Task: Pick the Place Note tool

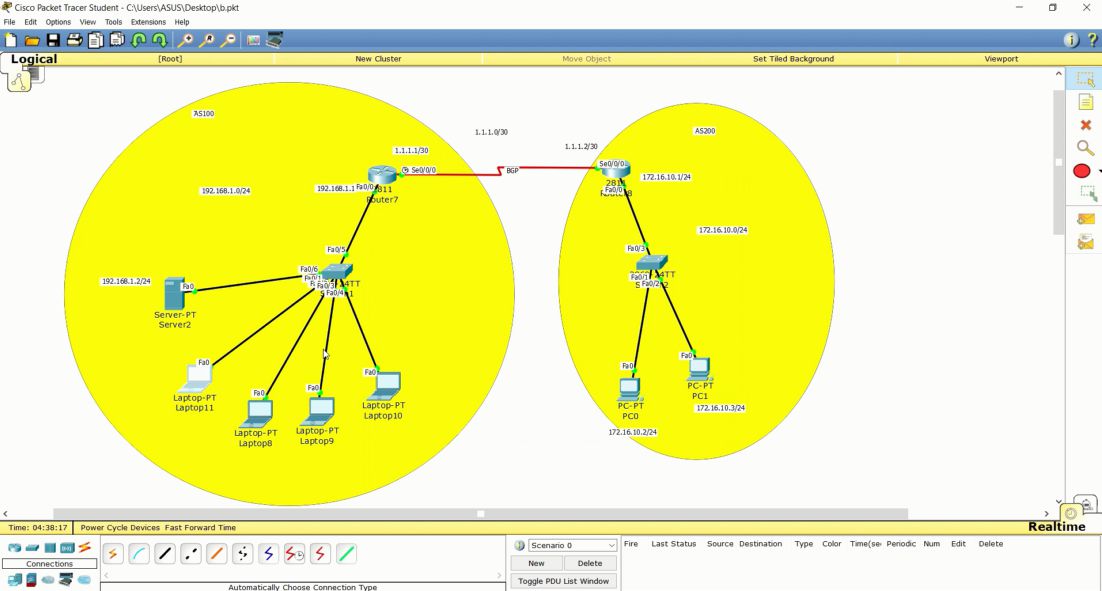Action: 1085,101
